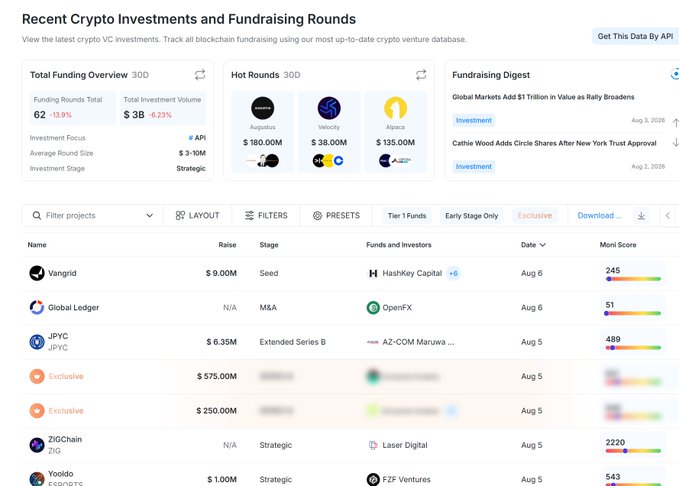Click the search magnifier icon
This screenshot has width=679, height=486.
point(37,216)
